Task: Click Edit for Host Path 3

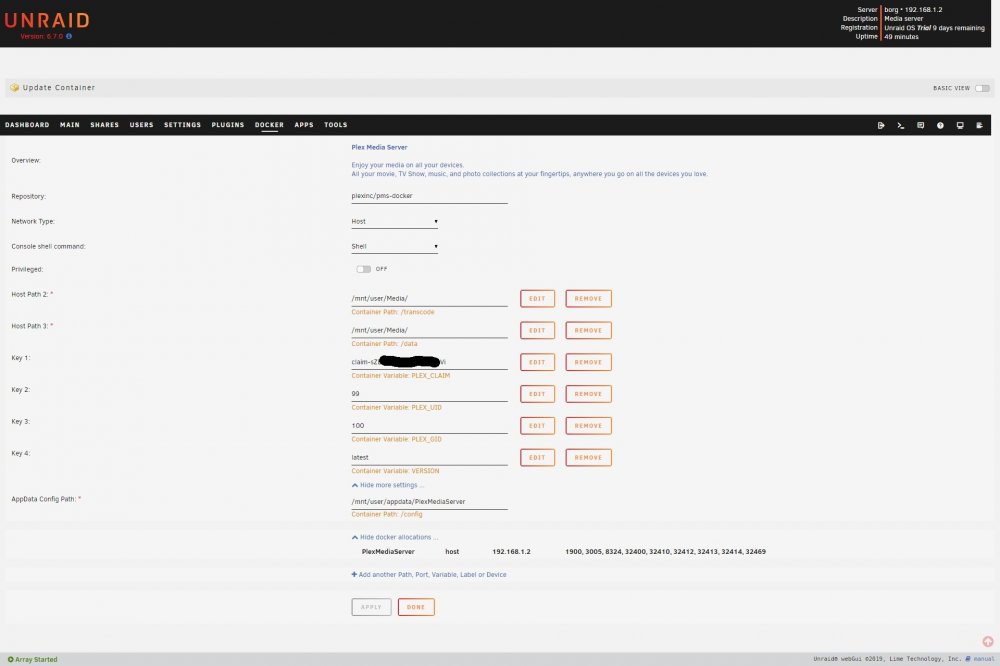Action: (537, 330)
